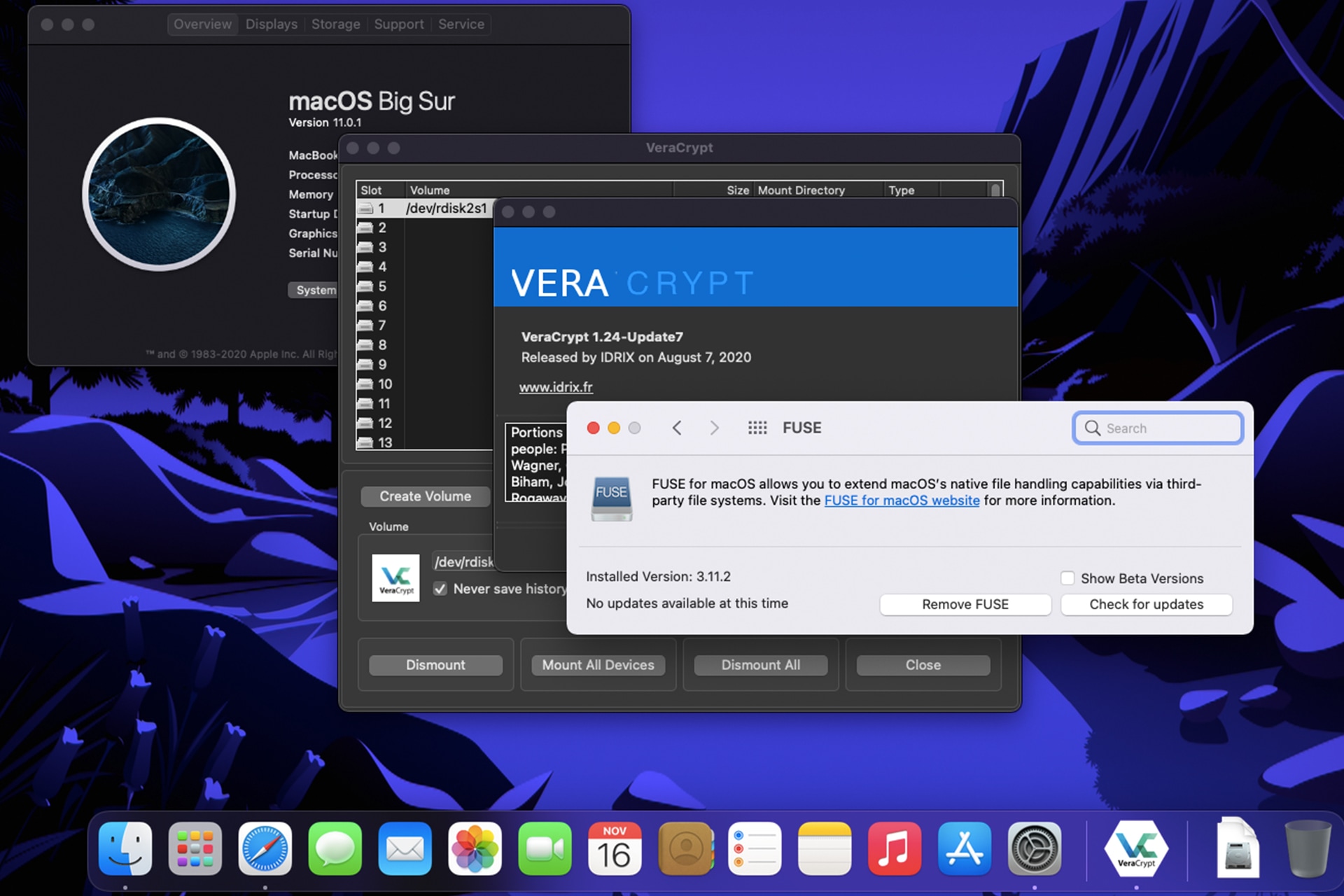Viewport: 1344px width, 896px height.
Task: Open the Mail app in Dock
Action: (x=405, y=849)
